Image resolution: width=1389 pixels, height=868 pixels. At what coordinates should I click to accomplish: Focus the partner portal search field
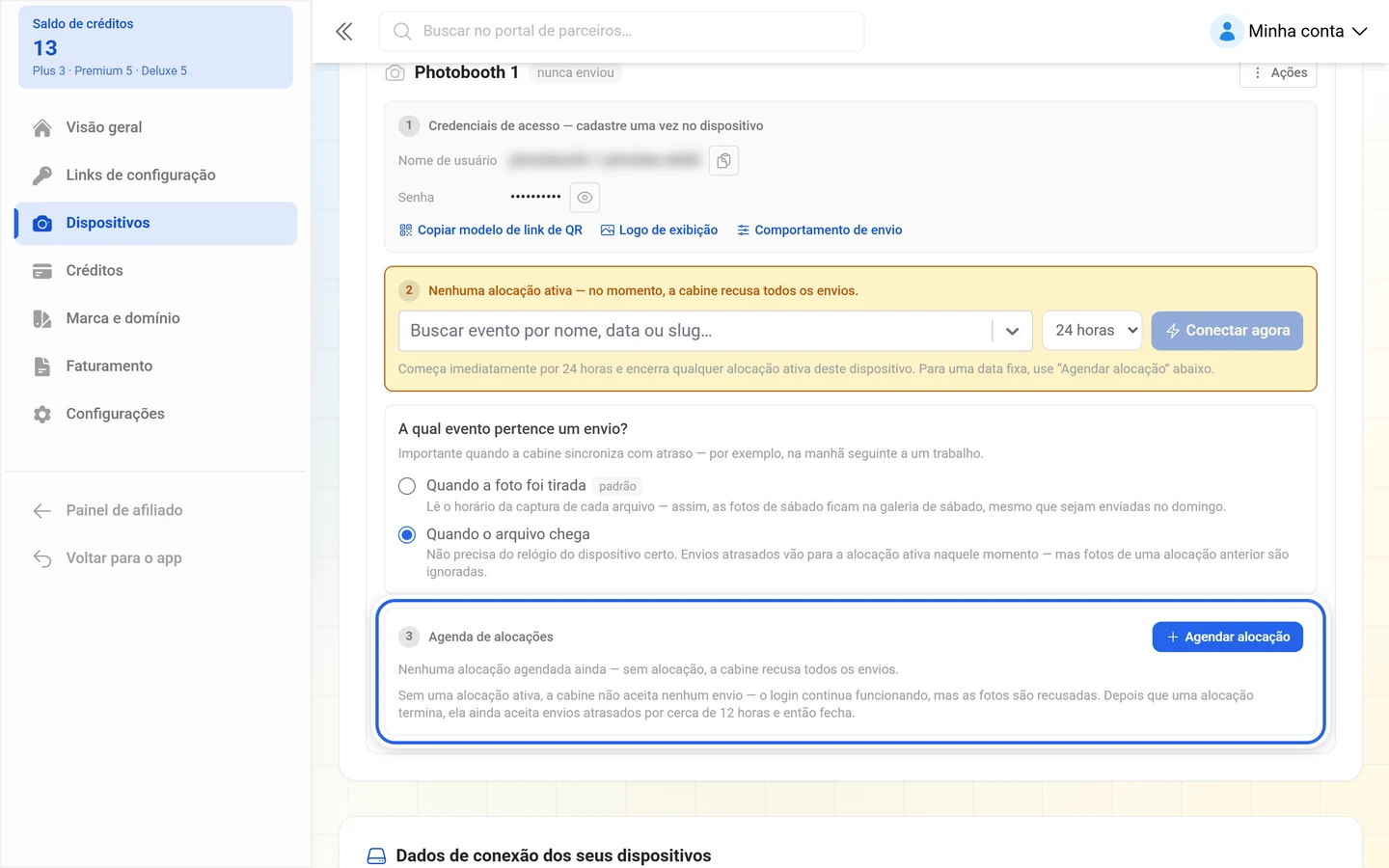[622, 31]
